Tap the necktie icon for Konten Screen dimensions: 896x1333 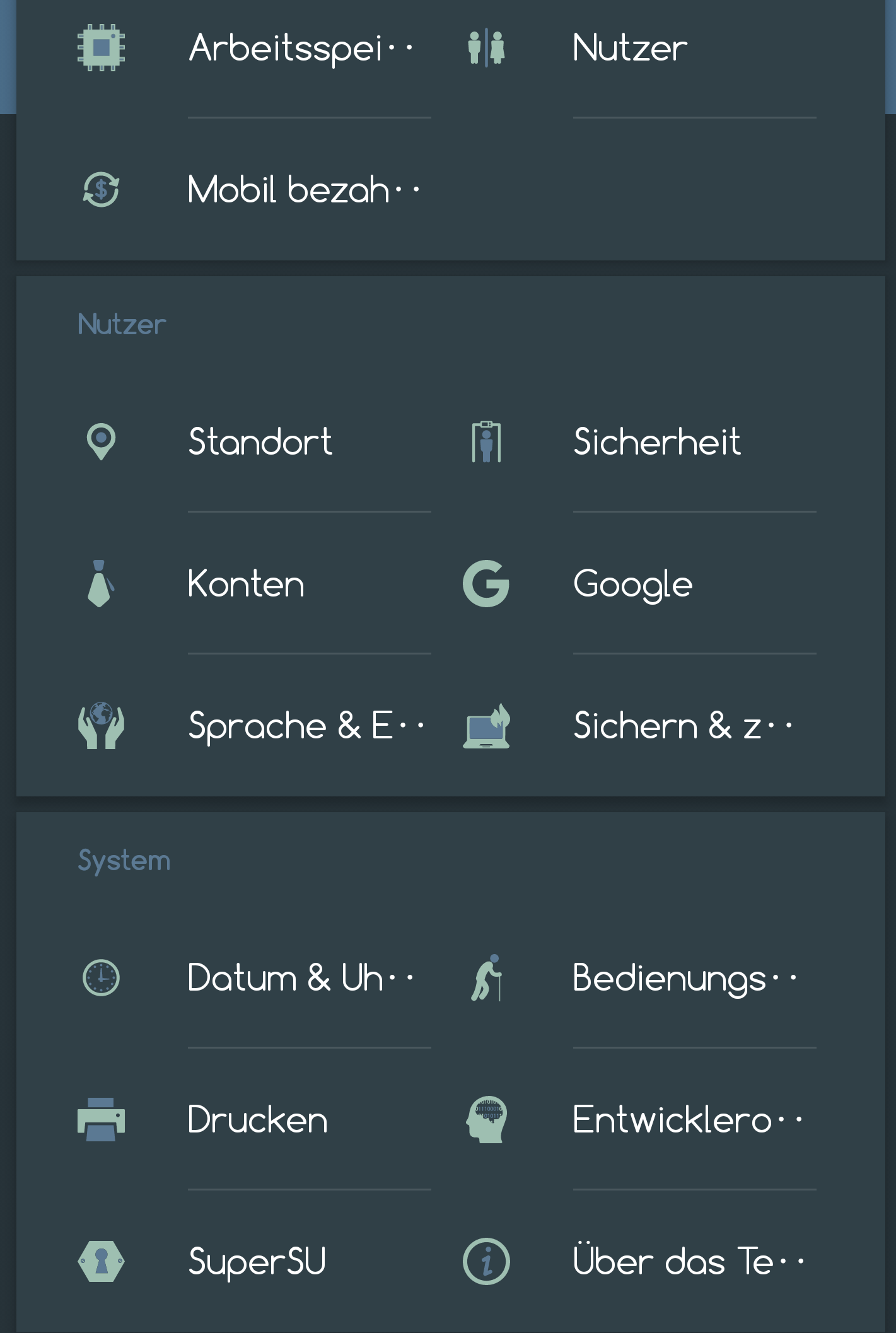pyautogui.click(x=100, y=584)
